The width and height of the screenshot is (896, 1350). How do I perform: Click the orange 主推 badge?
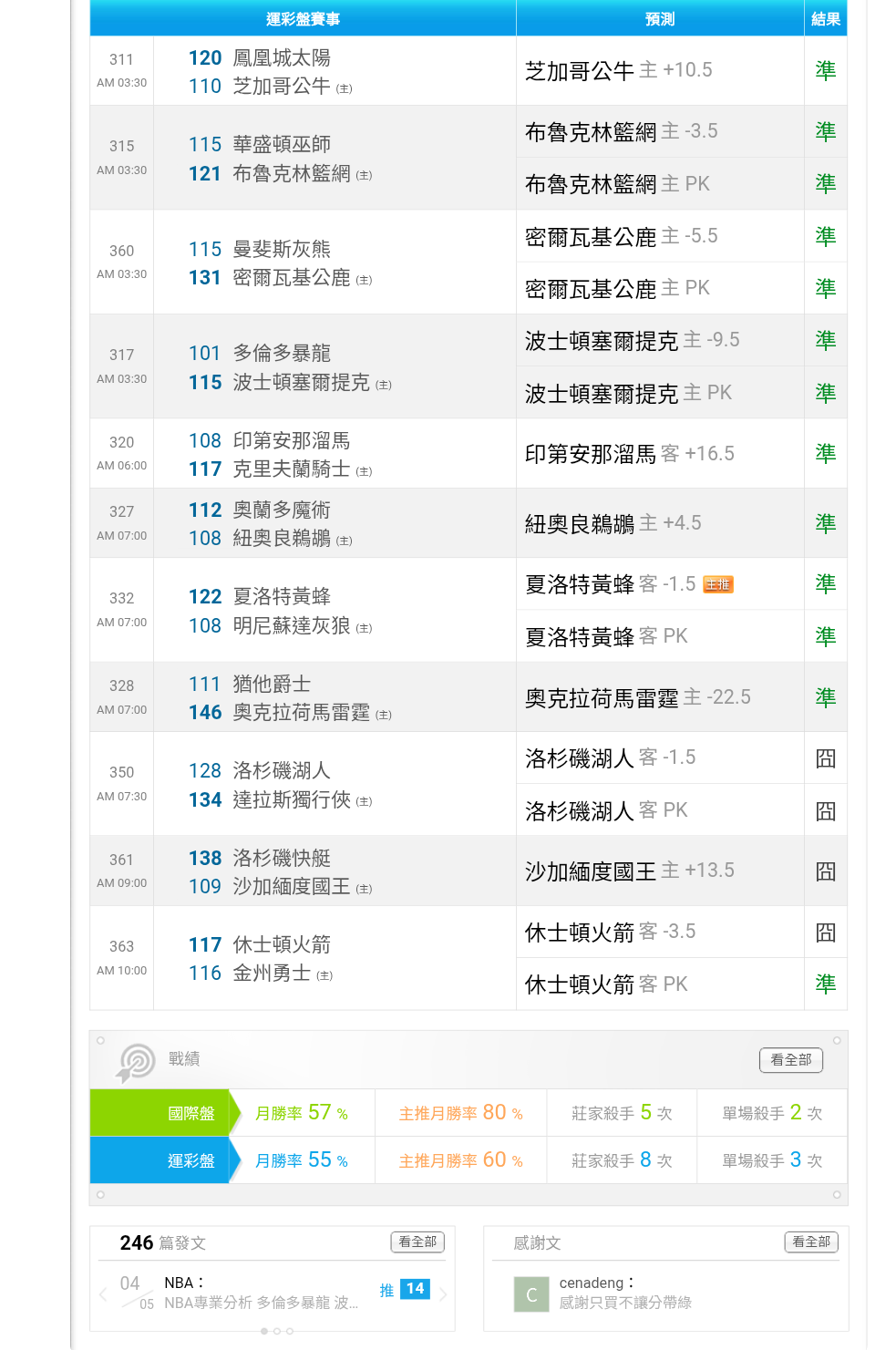pos(718,584)
